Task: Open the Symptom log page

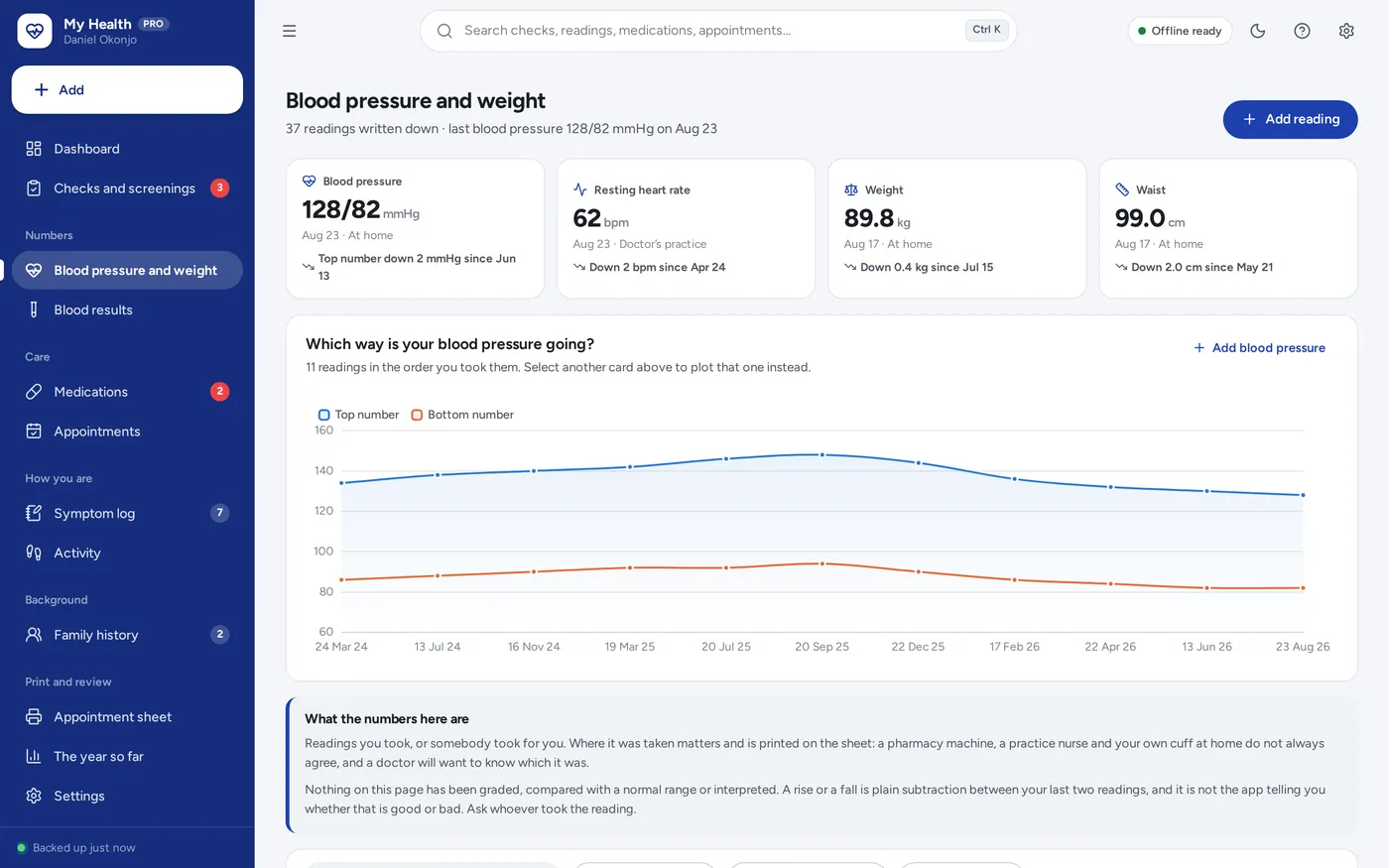Action: click(x=127, y=513)
